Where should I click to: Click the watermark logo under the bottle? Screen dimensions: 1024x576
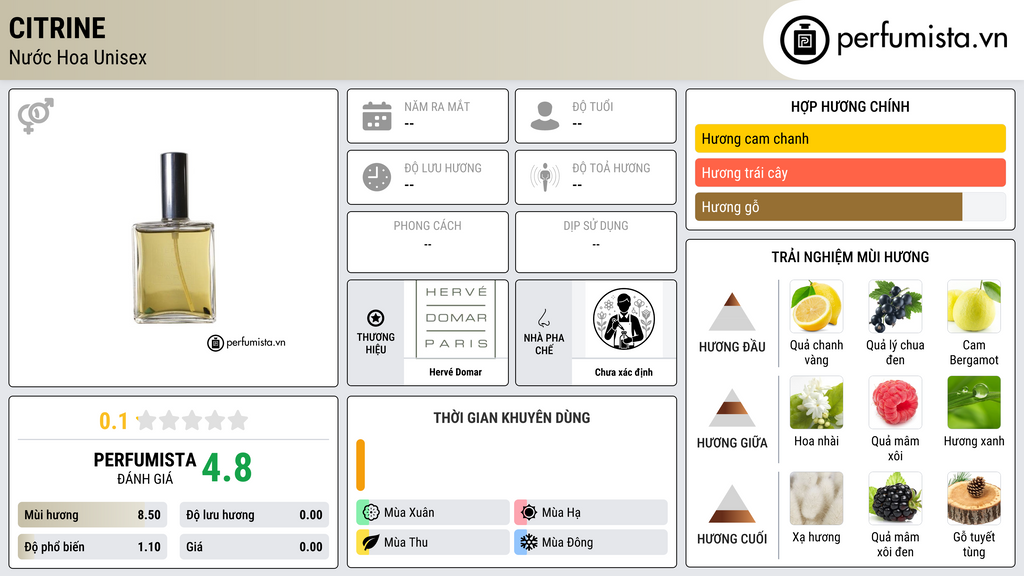click(x=246, y=342)
